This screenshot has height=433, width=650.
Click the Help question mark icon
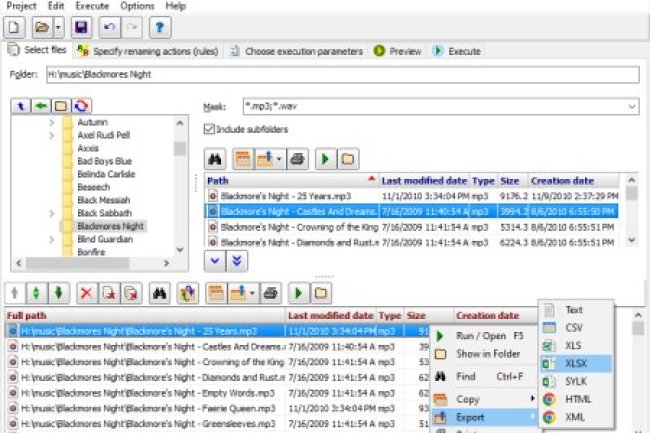pos(159,26)
